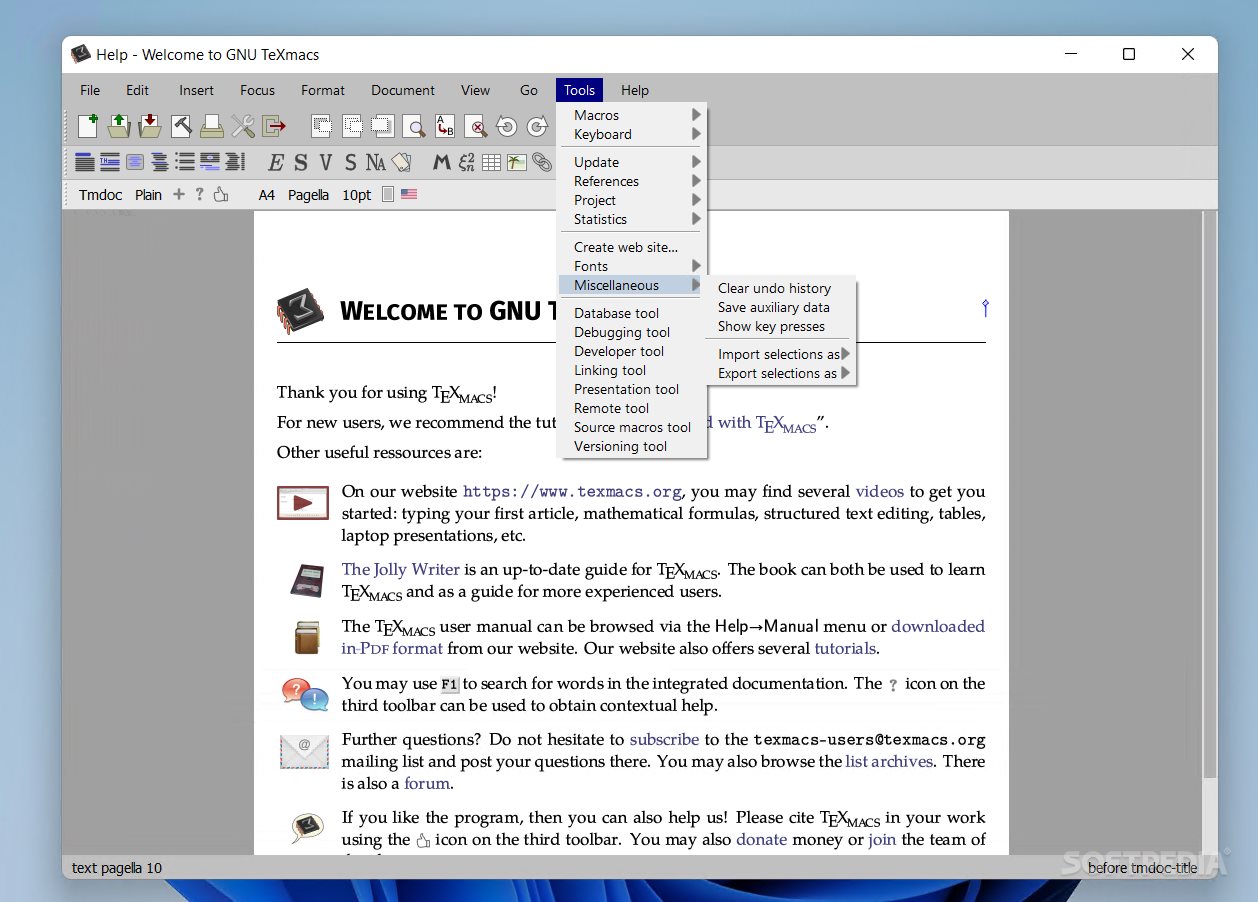Expand the Fonts submenu
This screenshot has height=902, width=1258.
(x=632, y=266)
